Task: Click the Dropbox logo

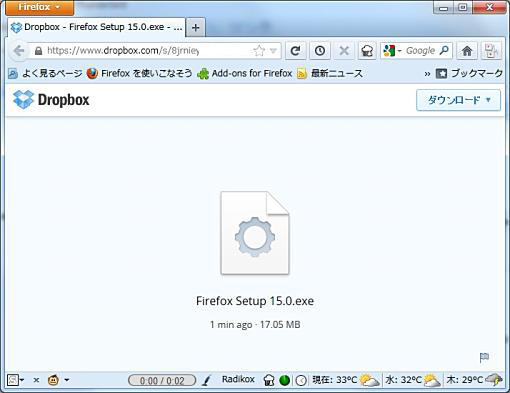Action: coord(23,100)
